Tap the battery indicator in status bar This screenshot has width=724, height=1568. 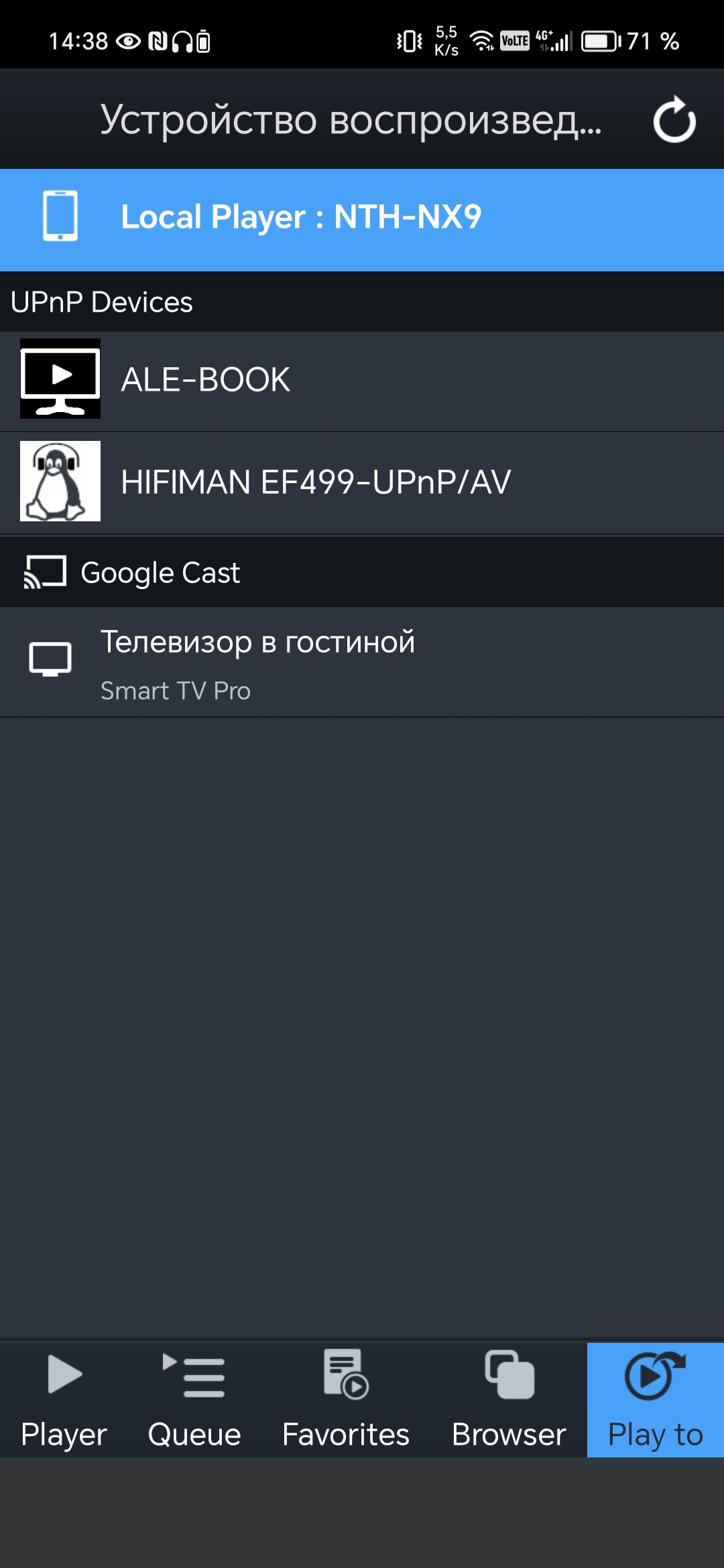[x=601, y=42]
